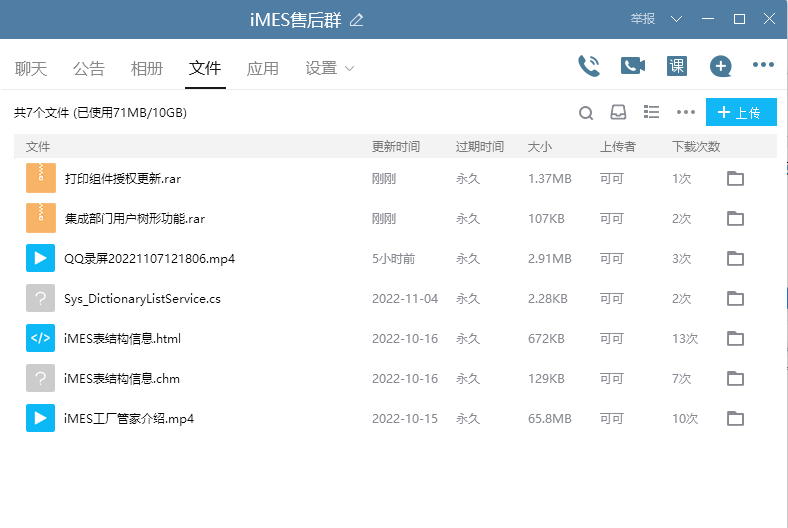Select file name iMES表结构信息.html
Viewport: 788px width, 528px height.
[x=122, y=339]
